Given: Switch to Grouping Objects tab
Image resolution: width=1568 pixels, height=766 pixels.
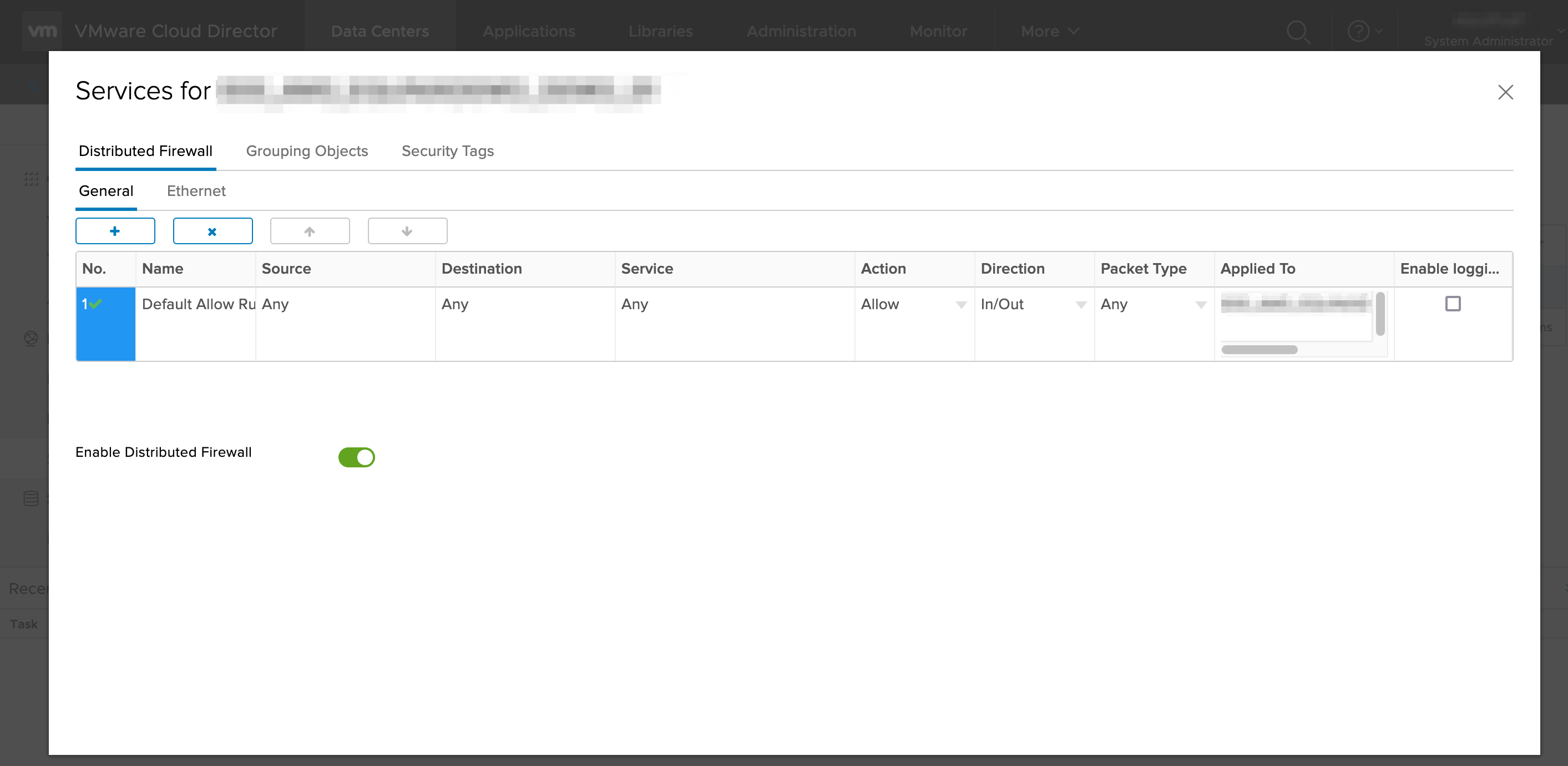Looking at the screenshot, I should (x=307, y=151).
